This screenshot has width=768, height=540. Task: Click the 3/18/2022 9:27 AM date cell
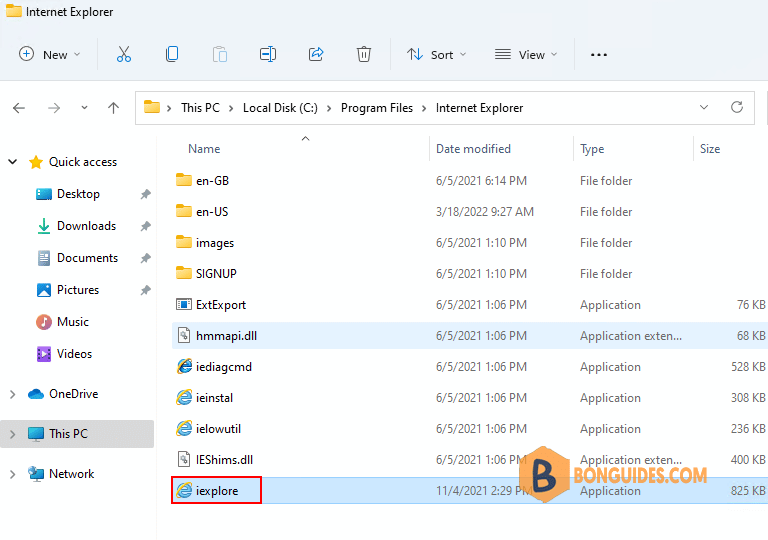(485, 212)
